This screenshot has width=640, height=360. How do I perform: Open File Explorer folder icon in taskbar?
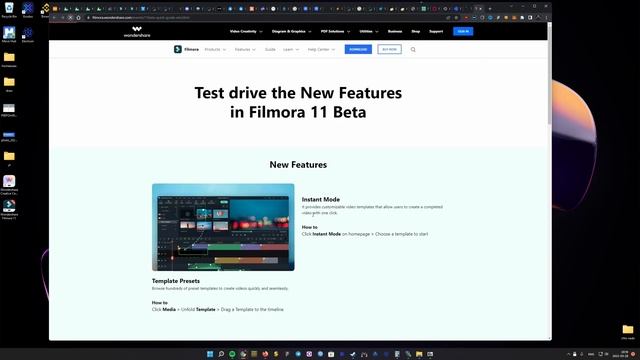coord(419,354)
